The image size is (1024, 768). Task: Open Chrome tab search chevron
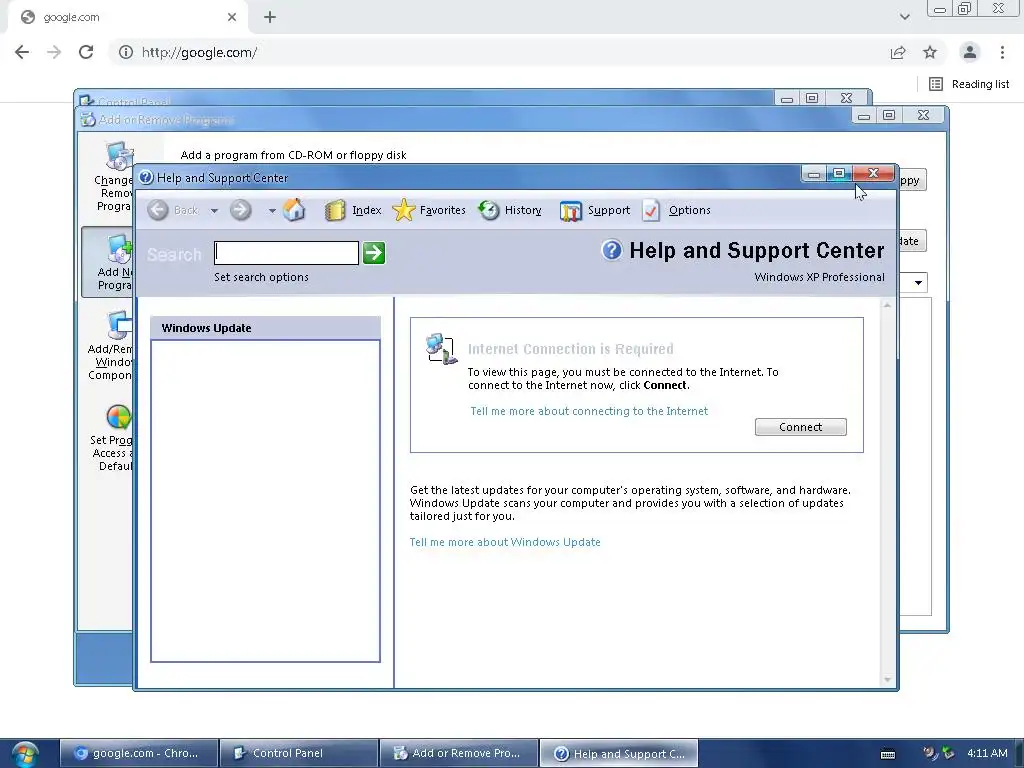pos(904,17)
